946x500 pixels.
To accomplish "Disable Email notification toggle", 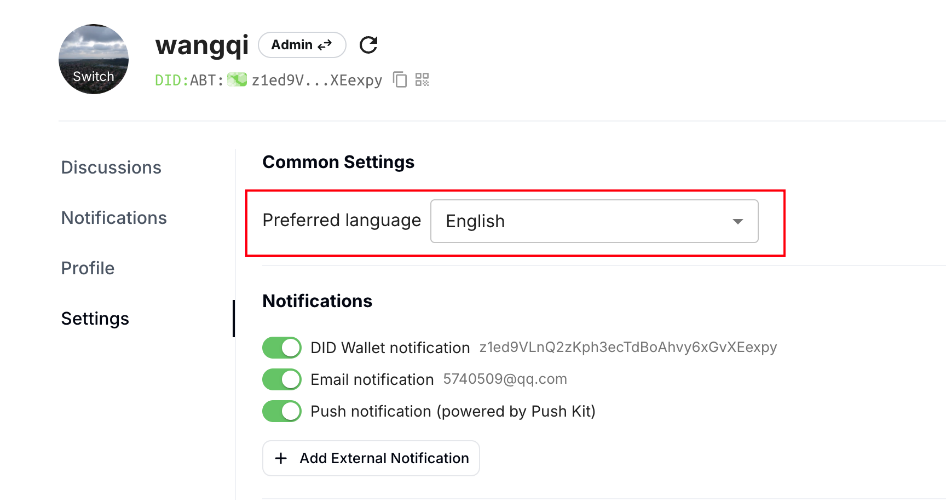I will [x=282, y=380].
